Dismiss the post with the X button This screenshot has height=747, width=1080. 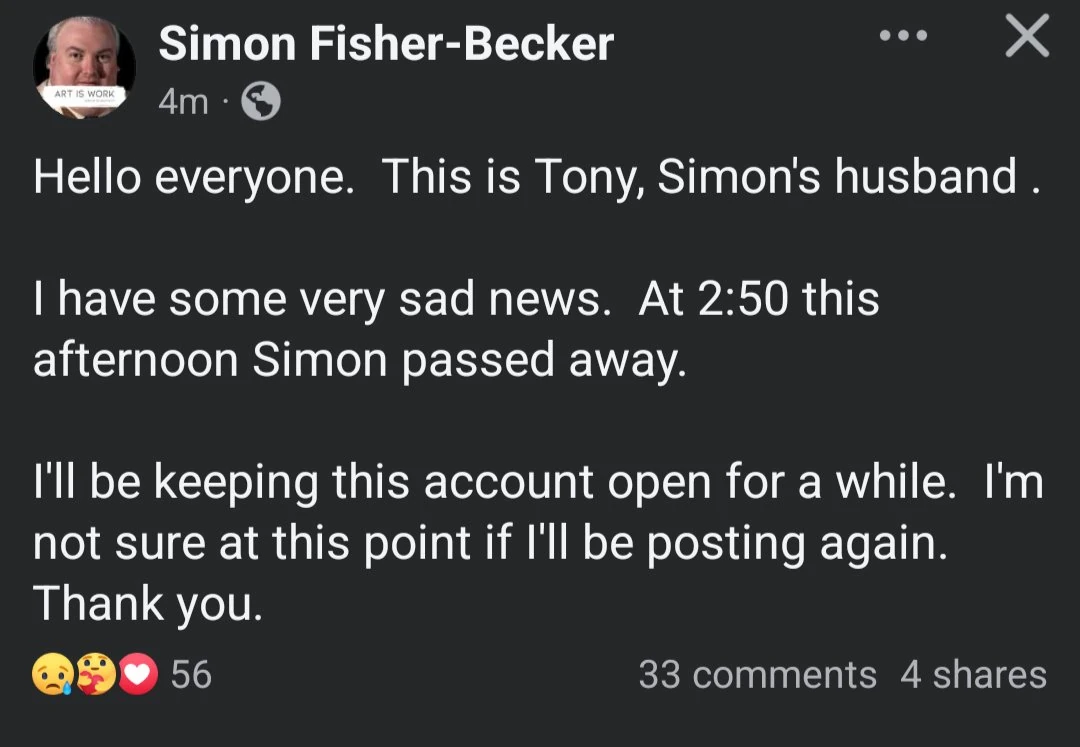(1026, 36)
